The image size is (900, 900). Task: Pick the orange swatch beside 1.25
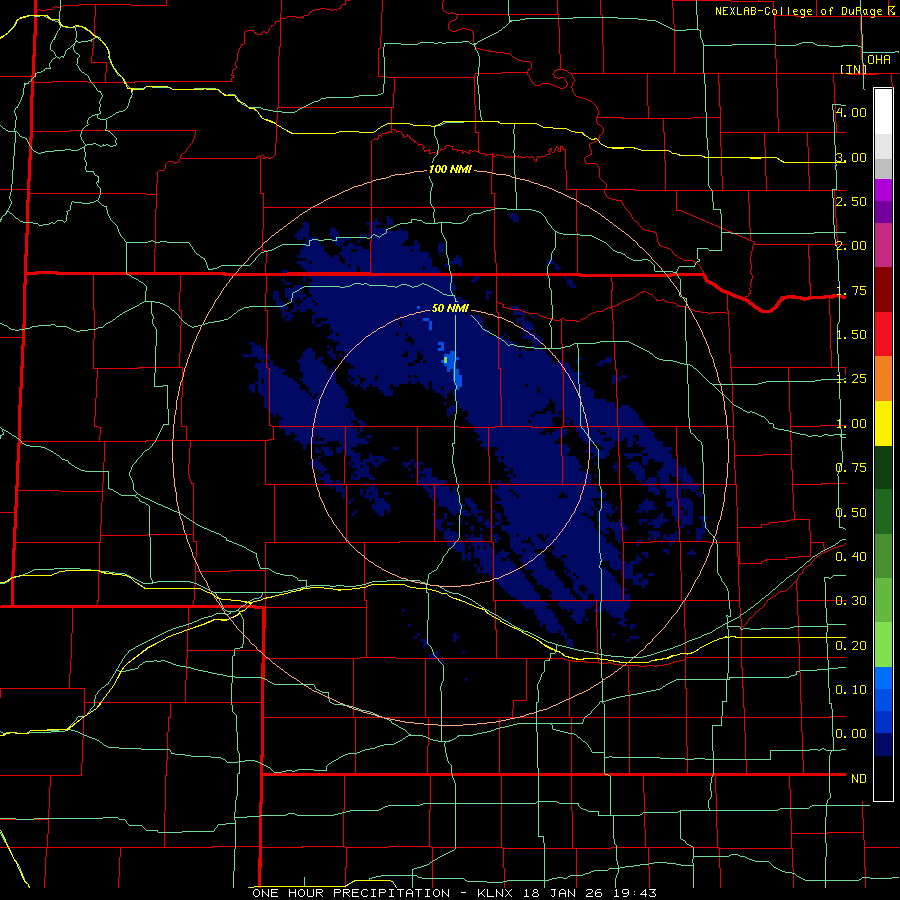(883, 379)
